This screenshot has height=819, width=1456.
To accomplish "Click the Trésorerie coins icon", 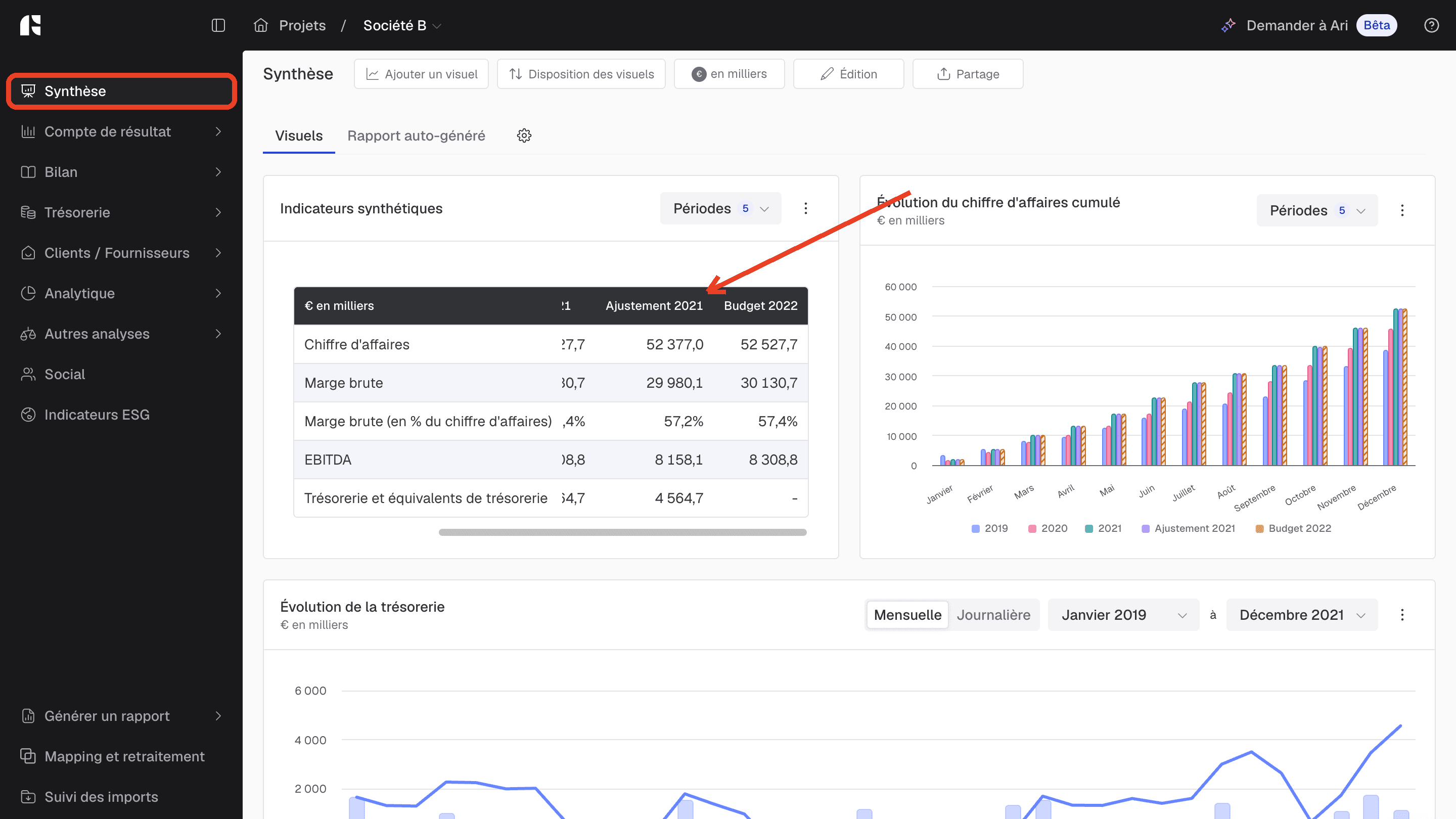I will click(28, 212).
